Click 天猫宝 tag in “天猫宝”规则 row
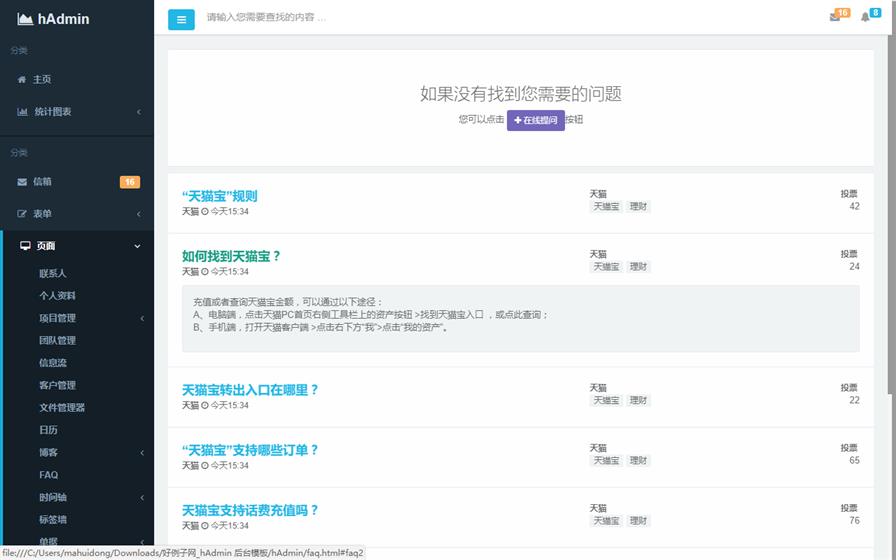Image resolution: width=896 pixels, height=560 pixels. point(606,206)
